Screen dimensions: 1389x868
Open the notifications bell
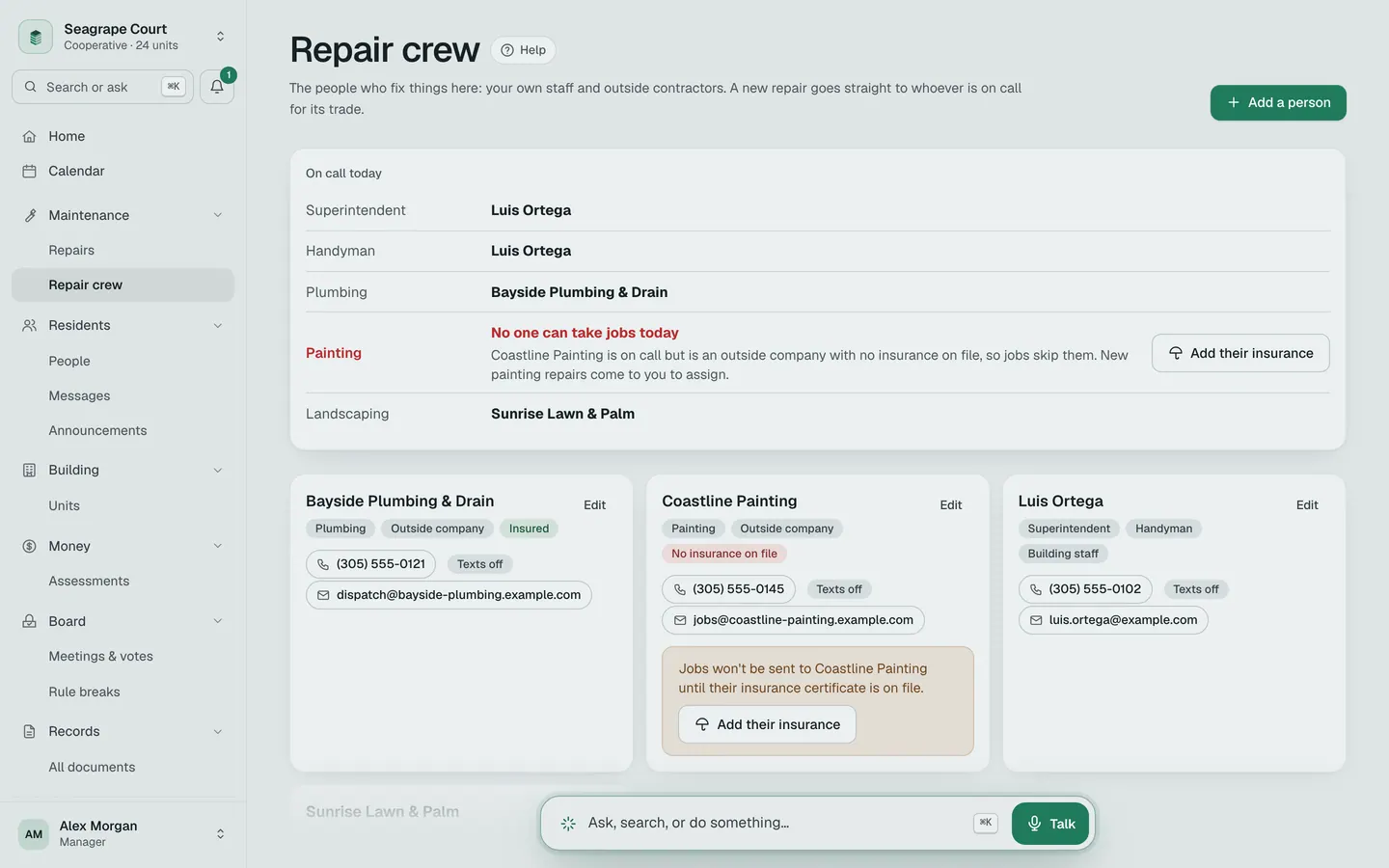tap(217, 87)
